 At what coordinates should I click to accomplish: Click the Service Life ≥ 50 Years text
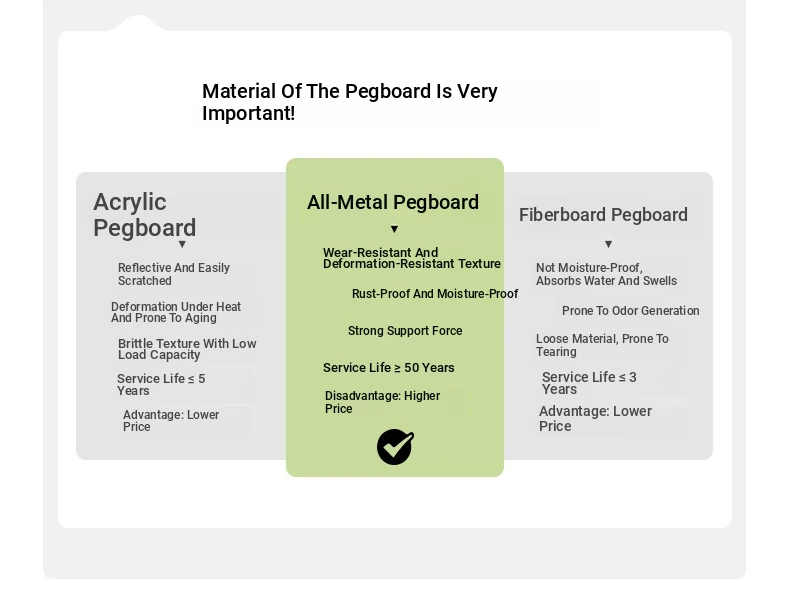click(388, 368)
